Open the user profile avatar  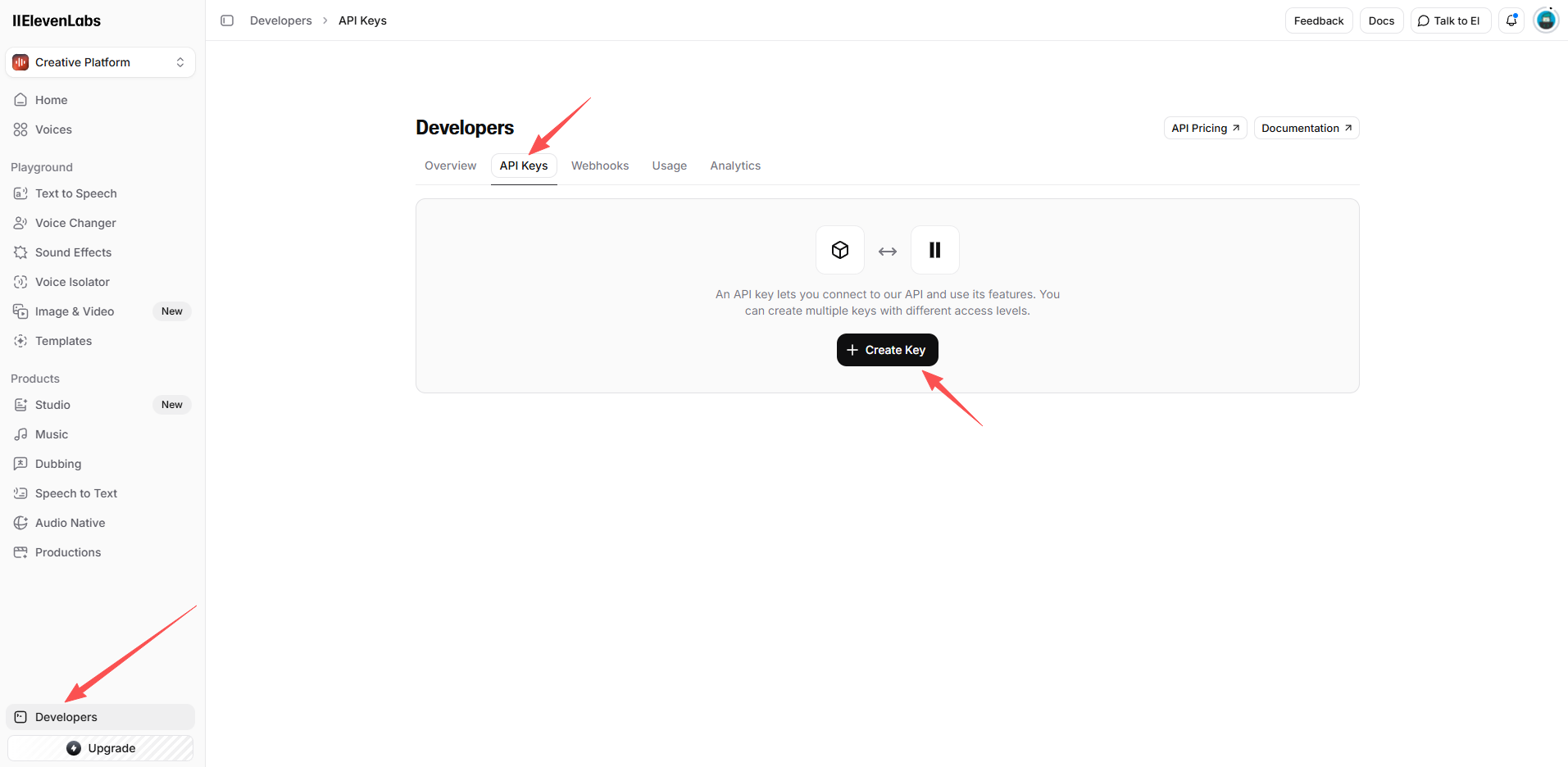click(x=1546, y=20)
